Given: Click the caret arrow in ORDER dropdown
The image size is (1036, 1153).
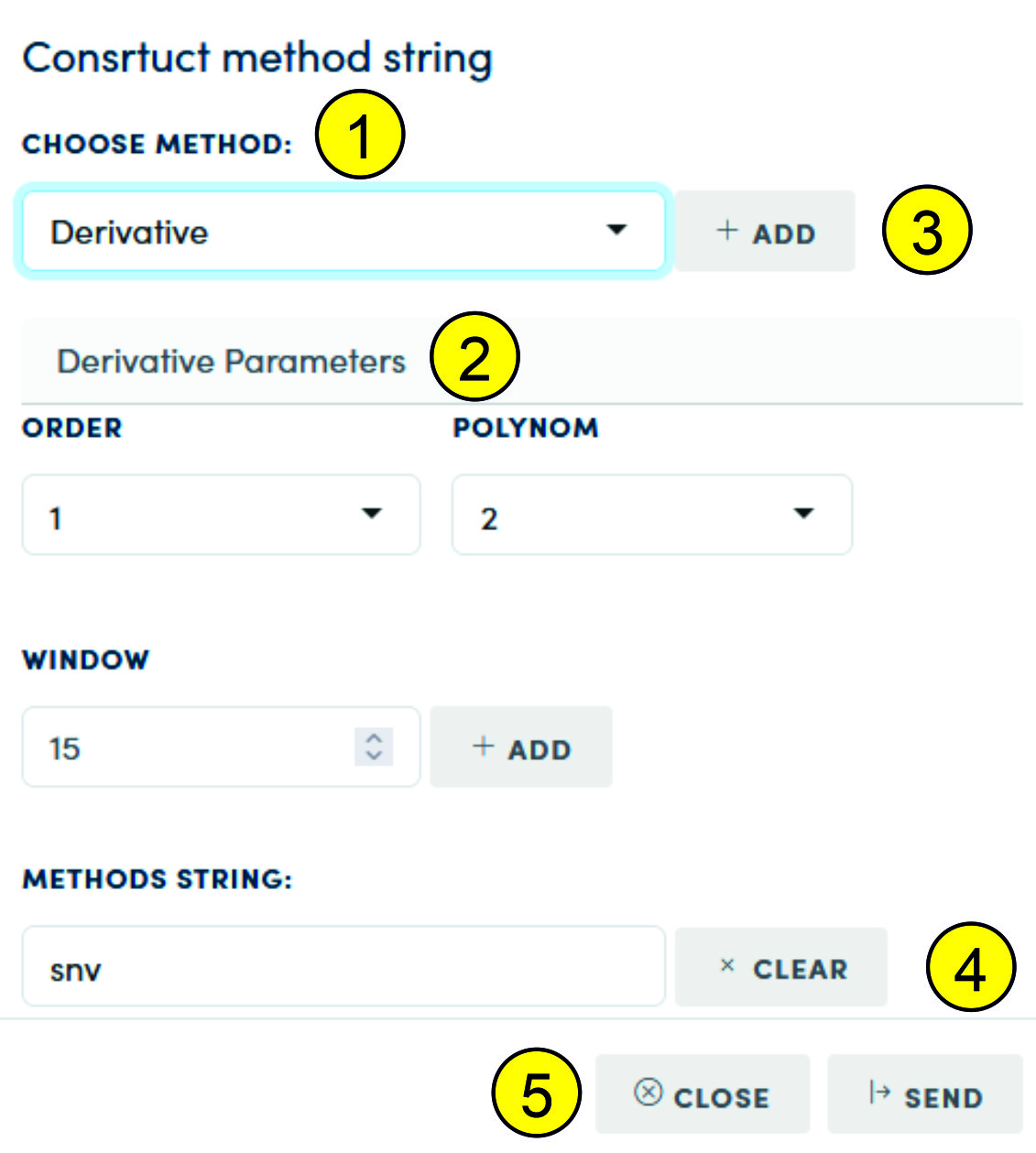Looking at the screenshot, I should pyautogui.click(x=372, y=514).
